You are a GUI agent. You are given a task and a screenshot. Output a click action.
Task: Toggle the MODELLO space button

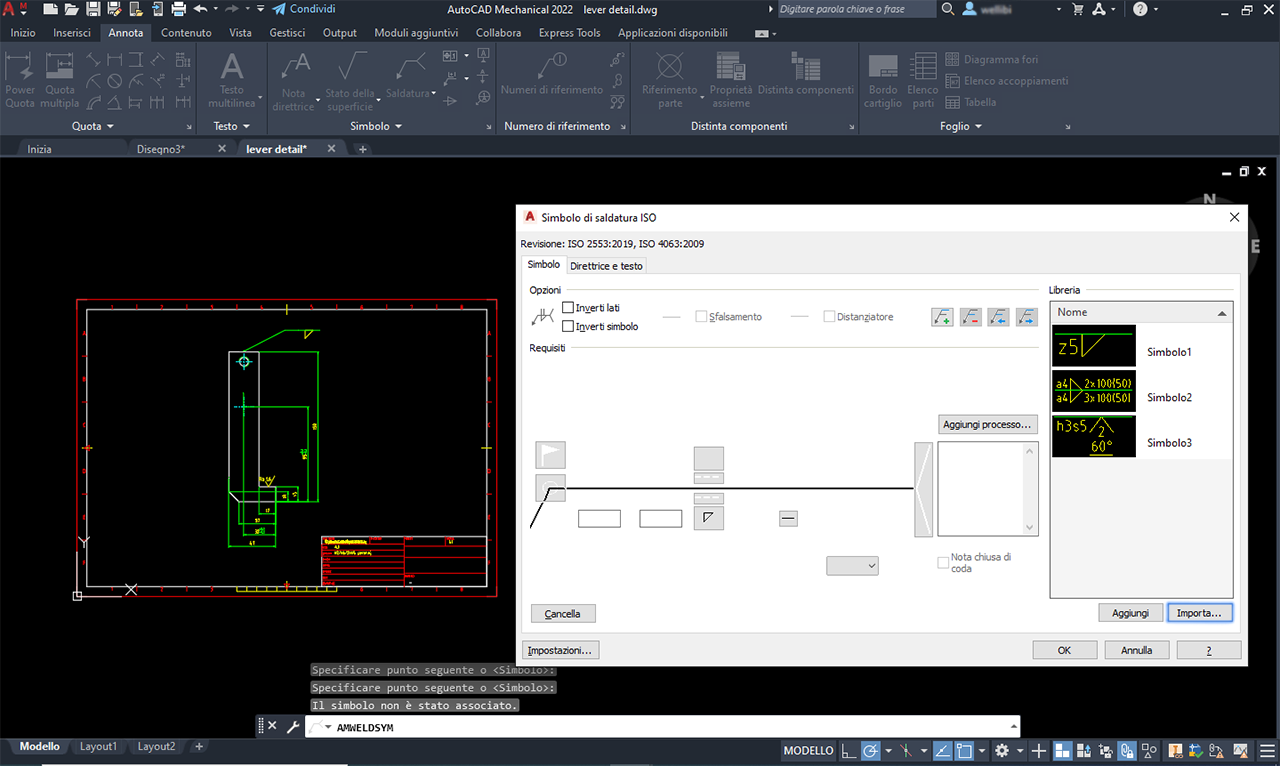pos(808,750)
